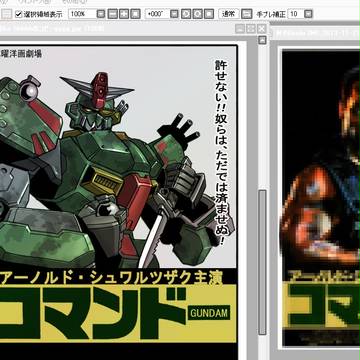The width and height of the screenshot is (360, 360).
Task: Minimize the left canvas window
Action: click(239, 29)
